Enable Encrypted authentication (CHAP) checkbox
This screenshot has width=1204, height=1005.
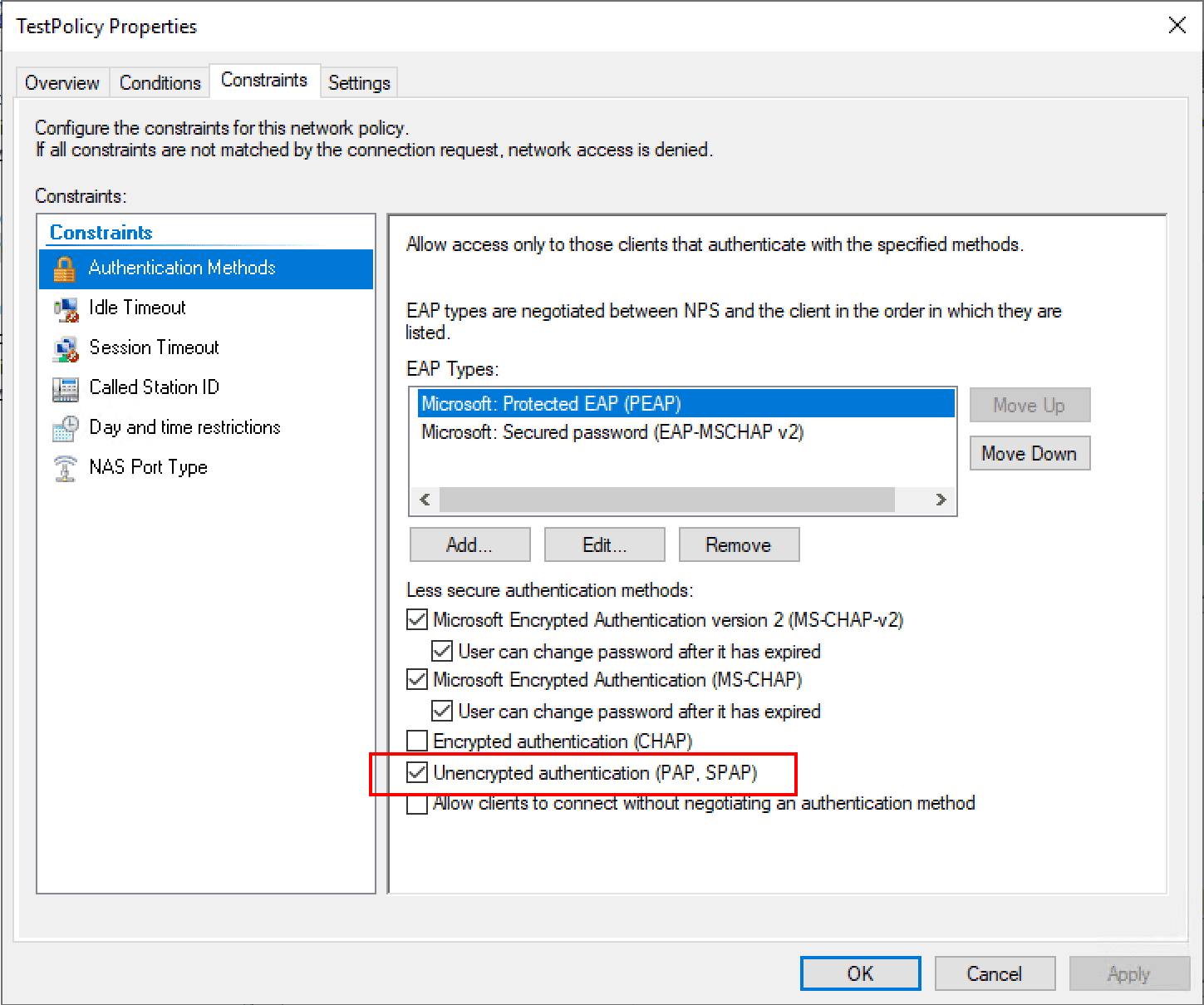[417, 741]
